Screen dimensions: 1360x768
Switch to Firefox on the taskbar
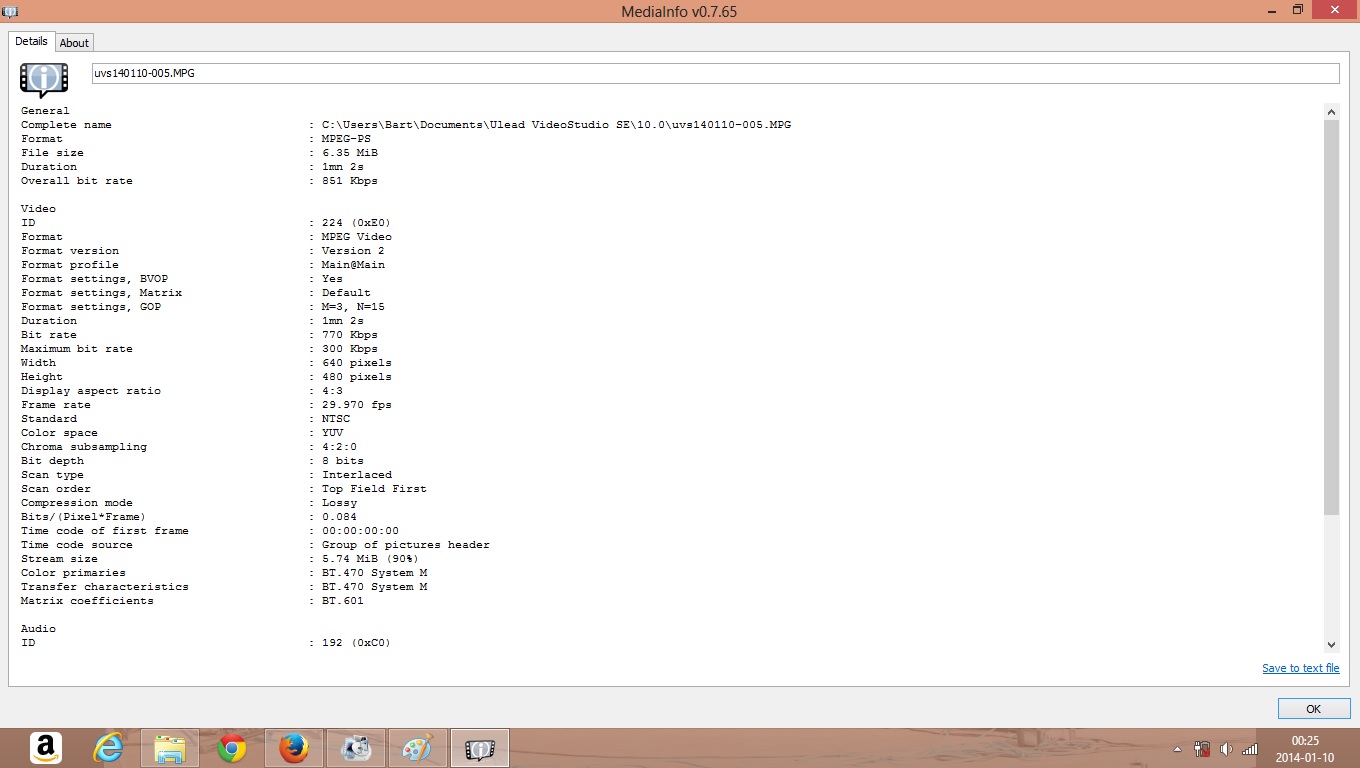pos(294,747)
